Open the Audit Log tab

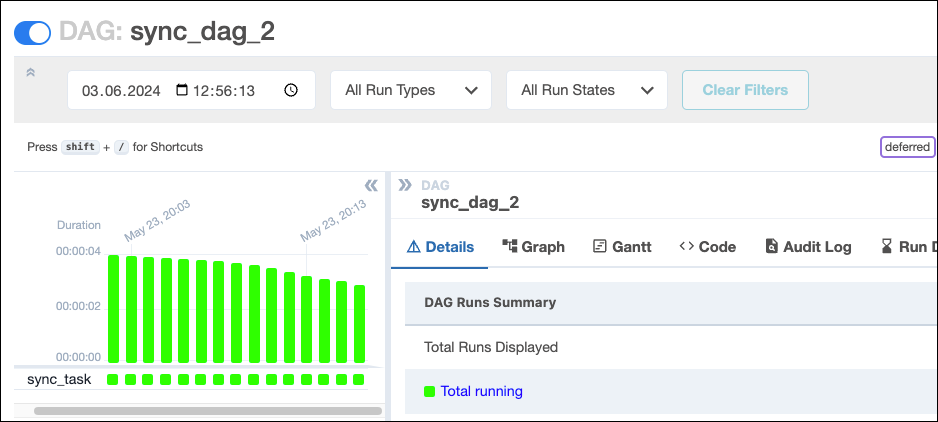[808, 247]
